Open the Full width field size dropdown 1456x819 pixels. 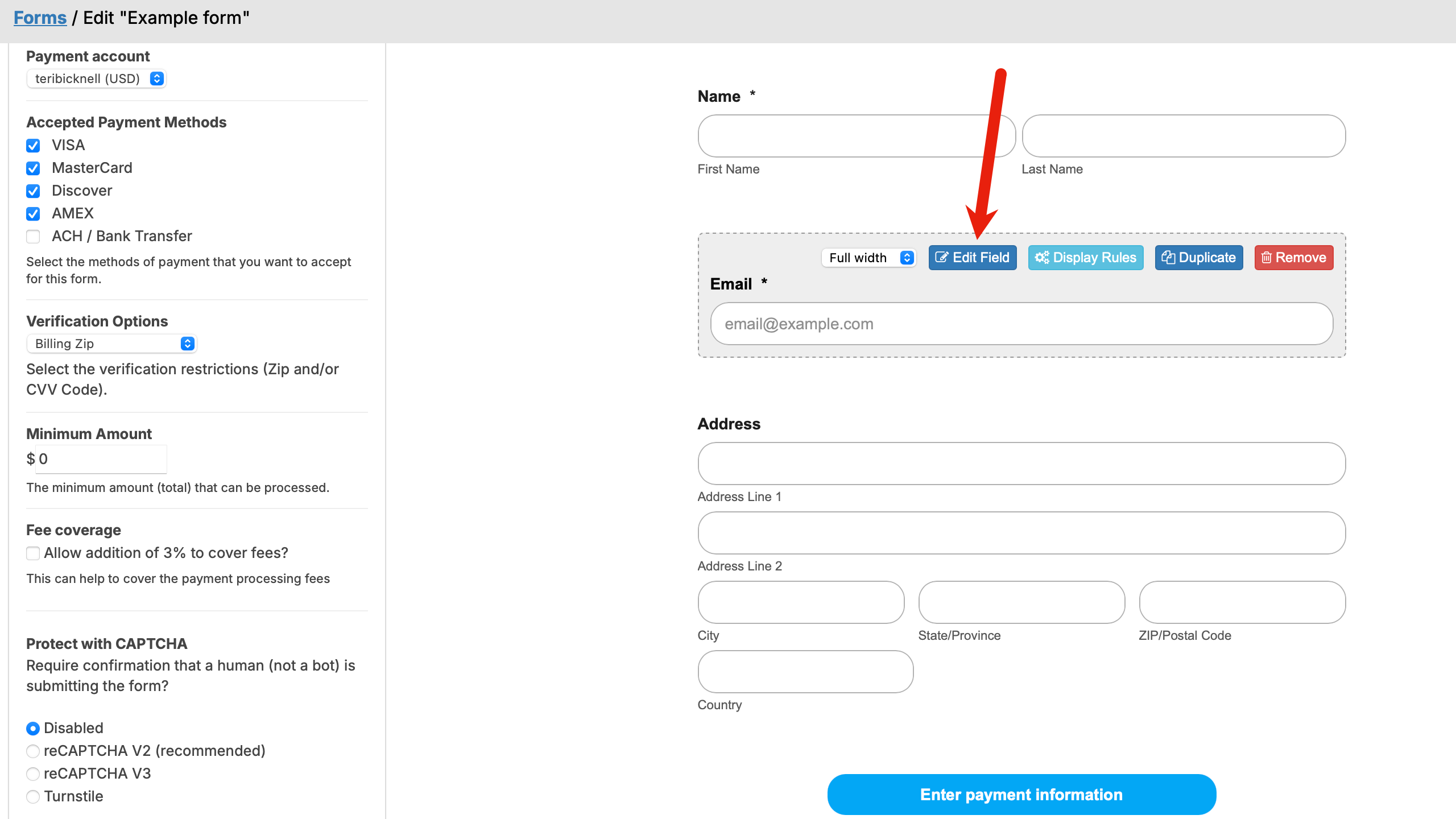[x=868, y=258]
